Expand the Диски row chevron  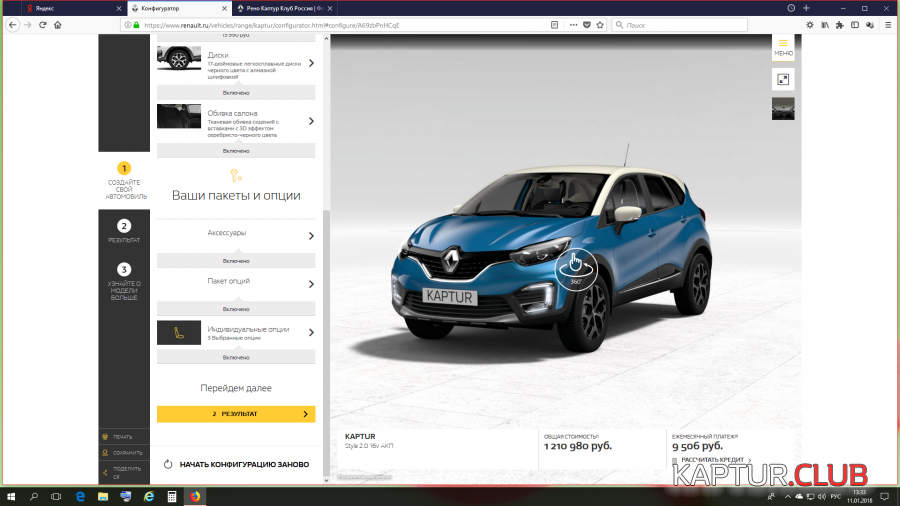311,63
